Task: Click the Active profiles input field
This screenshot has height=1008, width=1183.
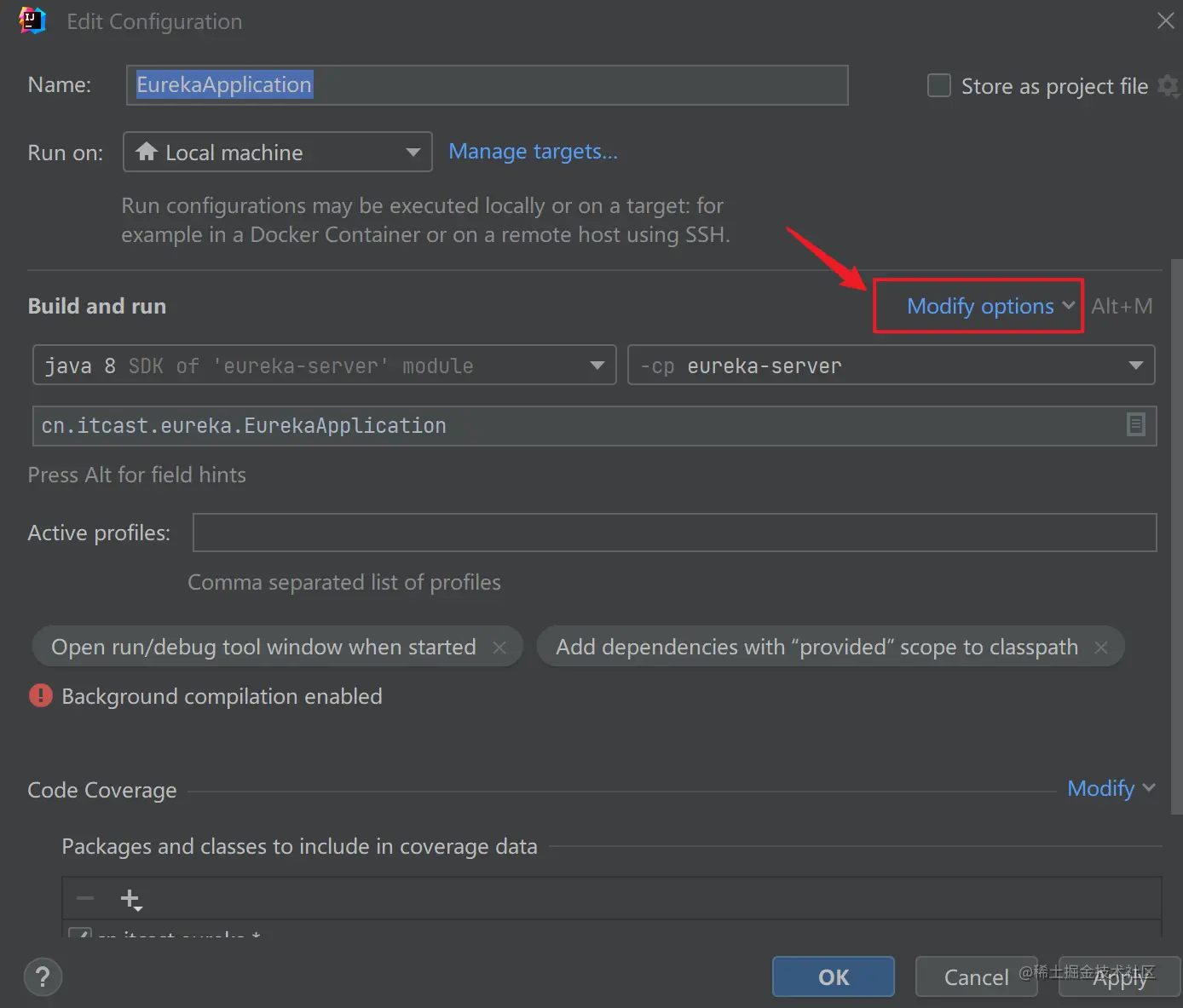Action: (674, 533)
